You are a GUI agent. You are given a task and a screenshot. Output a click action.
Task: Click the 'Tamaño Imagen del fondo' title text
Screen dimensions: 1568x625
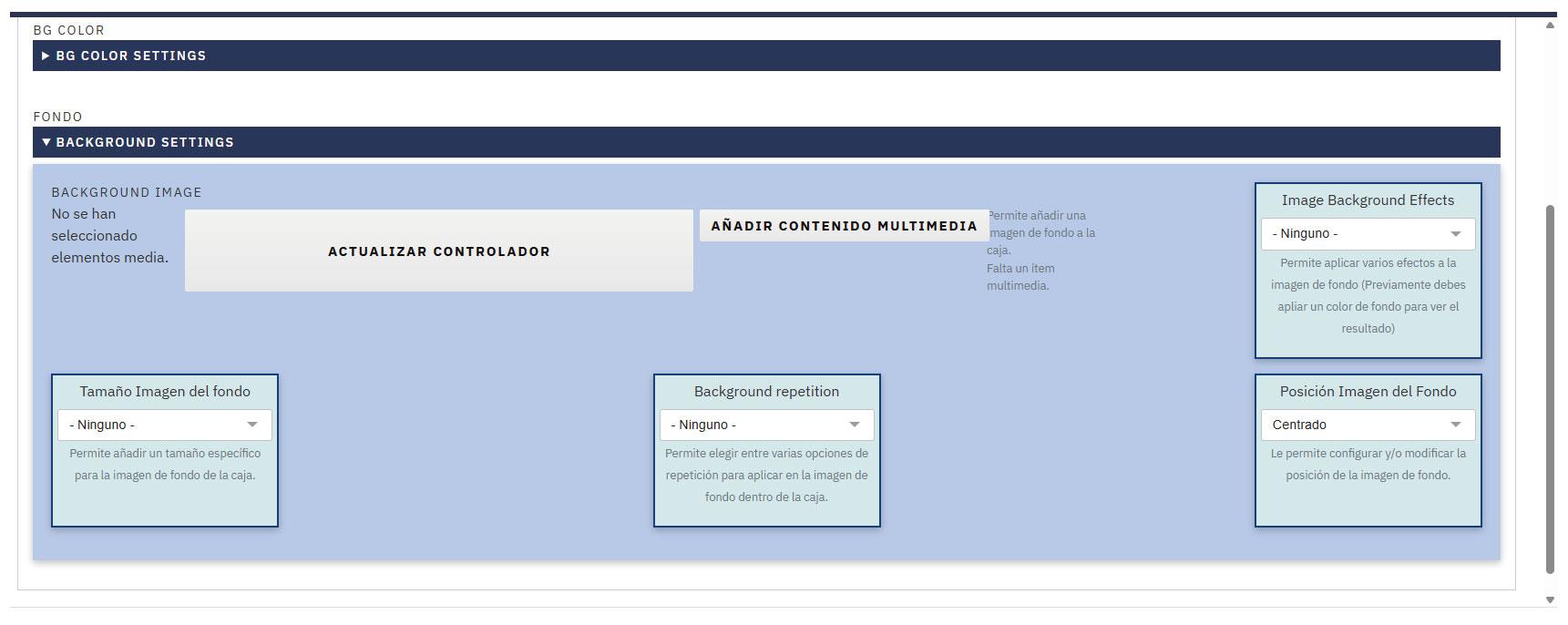pyautogui.click(x=165, y=392)
